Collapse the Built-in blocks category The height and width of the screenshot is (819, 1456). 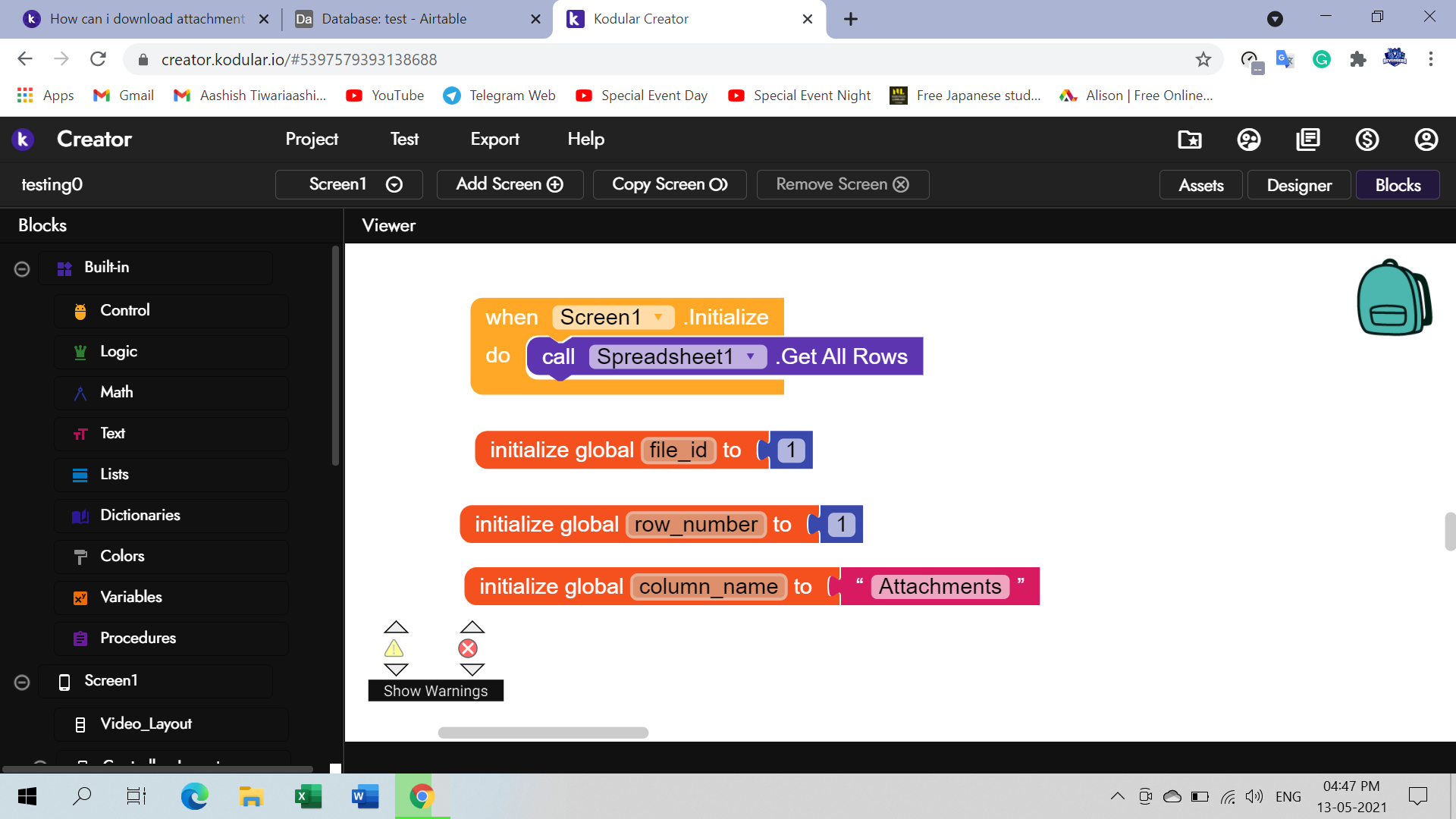22,268
